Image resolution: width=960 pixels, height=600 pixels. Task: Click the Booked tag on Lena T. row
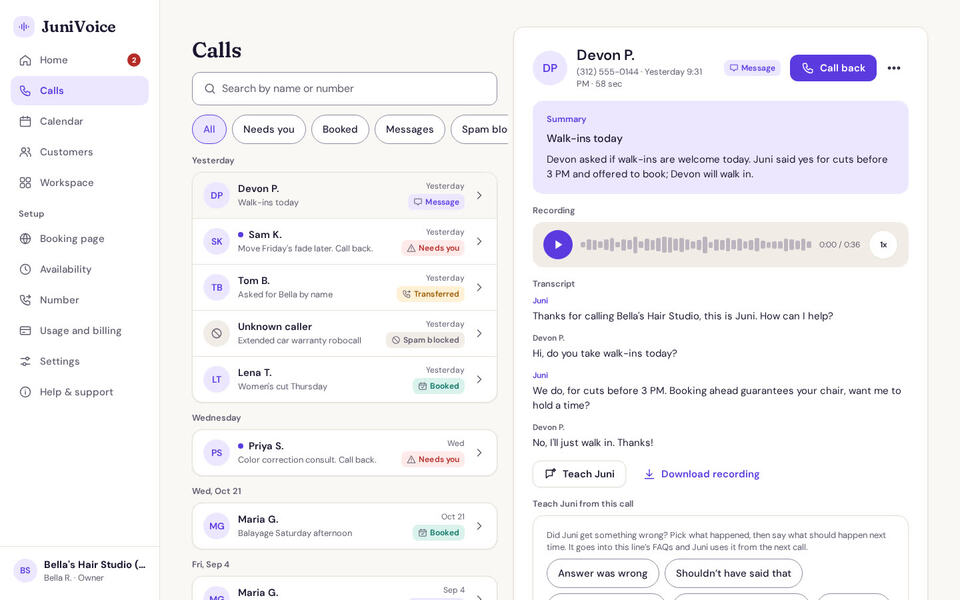click(438, 386)
